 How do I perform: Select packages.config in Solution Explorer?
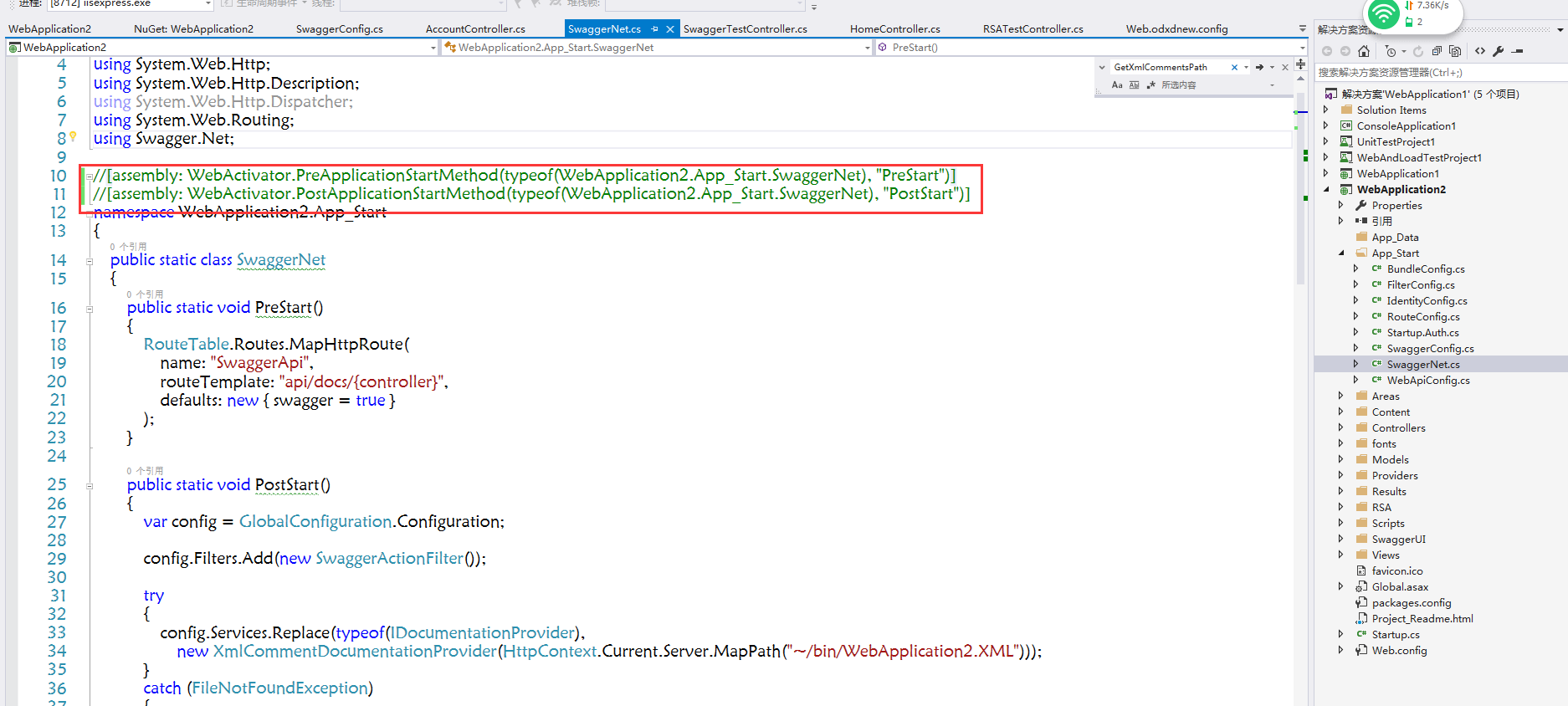[1411, 603]
